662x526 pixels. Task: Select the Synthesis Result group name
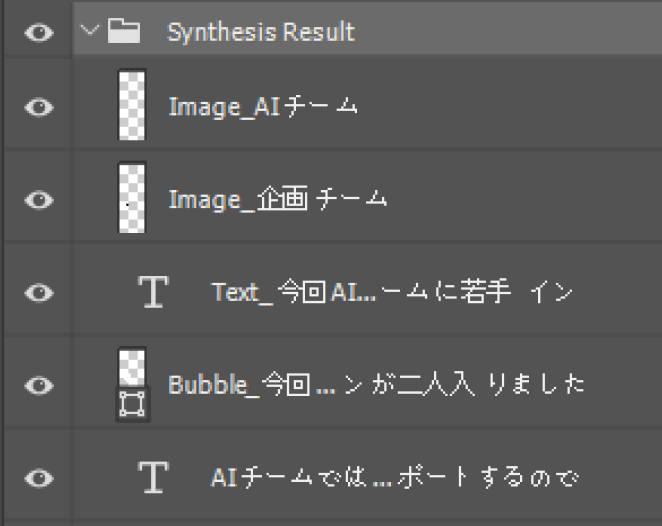pos(261,32)
